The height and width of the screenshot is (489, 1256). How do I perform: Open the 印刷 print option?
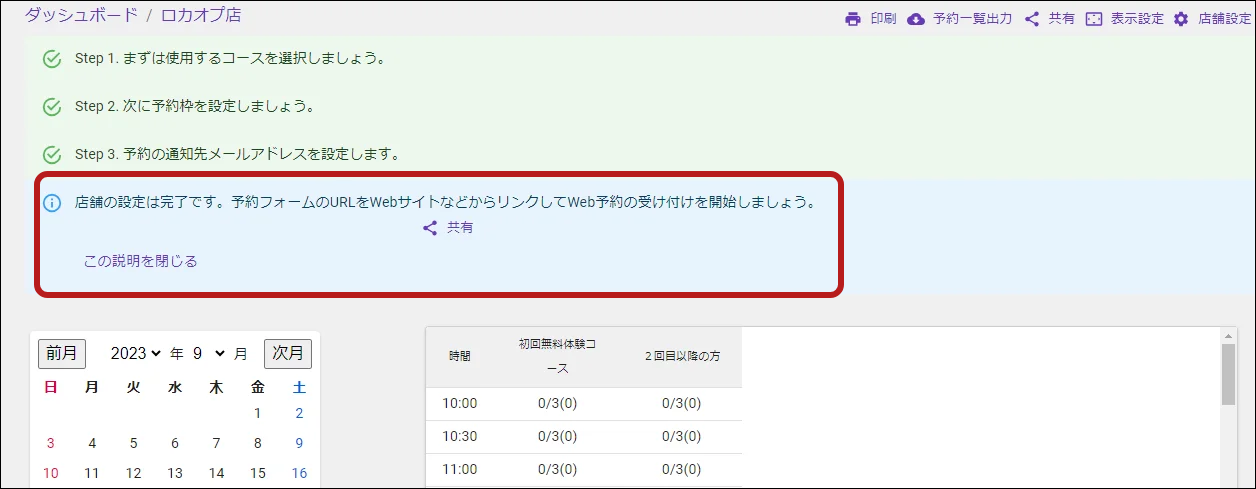883,19
